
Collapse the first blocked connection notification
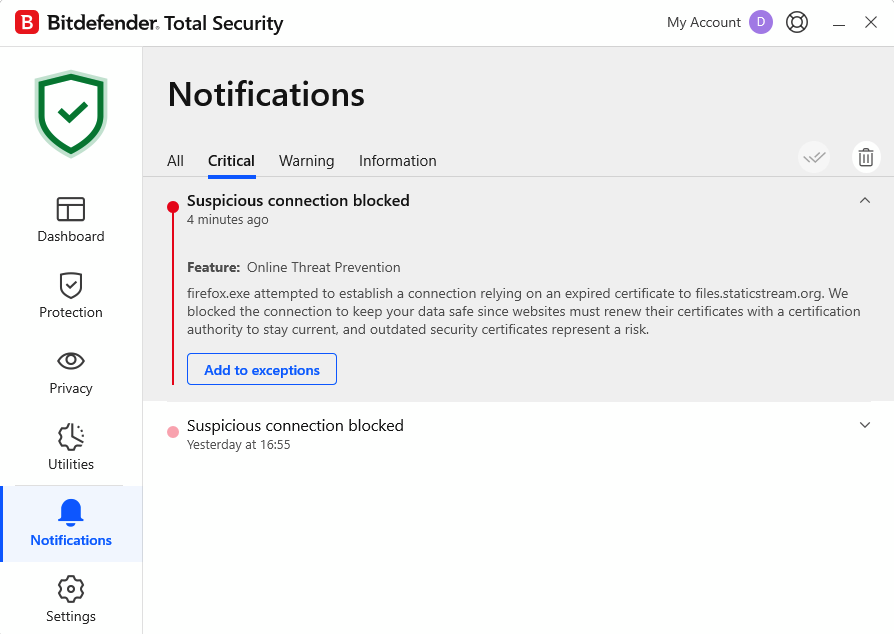click(x=865, y=201)
